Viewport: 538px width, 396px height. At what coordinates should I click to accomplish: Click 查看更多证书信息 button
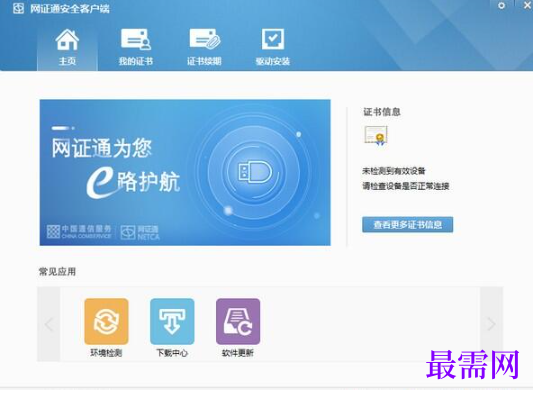[407, 225]
